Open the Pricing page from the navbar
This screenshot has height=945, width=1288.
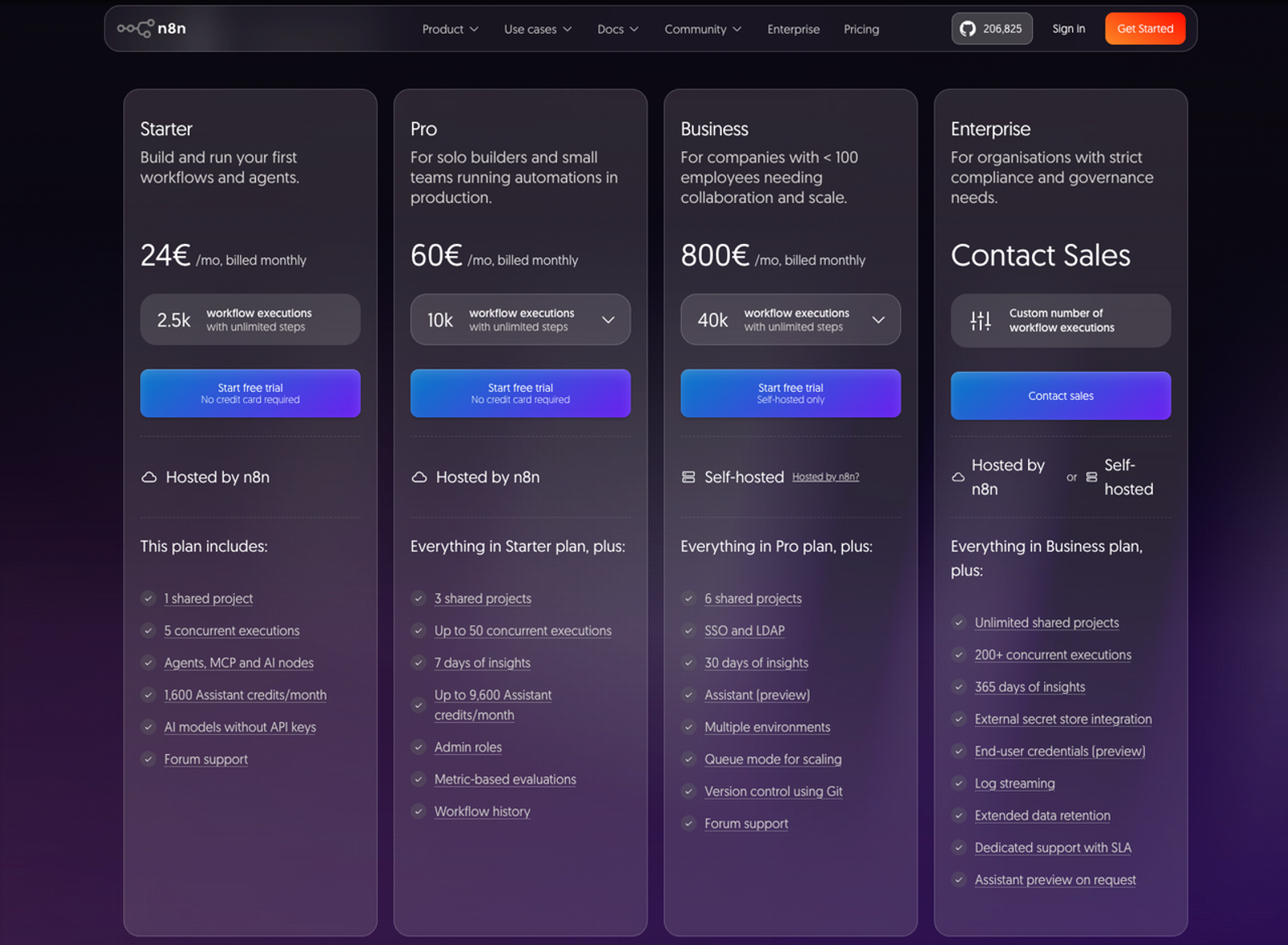click(861, 29)
